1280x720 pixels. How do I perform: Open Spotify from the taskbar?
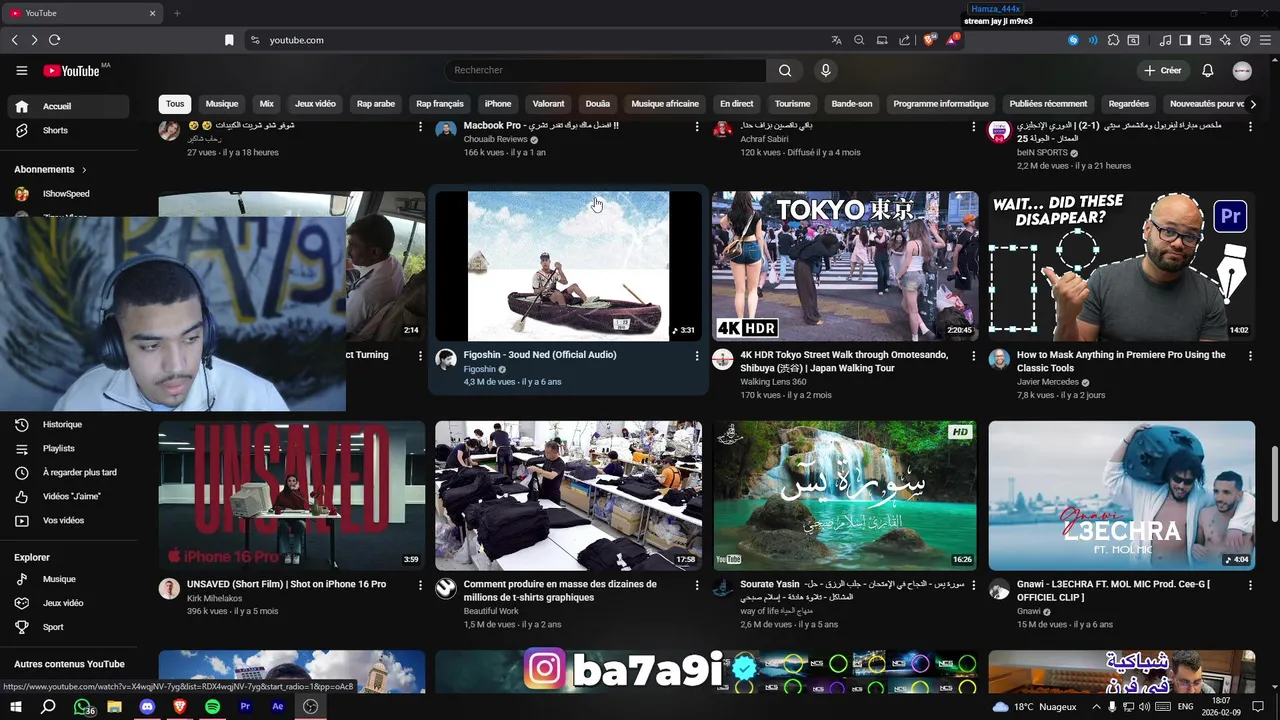click(x=212, y=707)
